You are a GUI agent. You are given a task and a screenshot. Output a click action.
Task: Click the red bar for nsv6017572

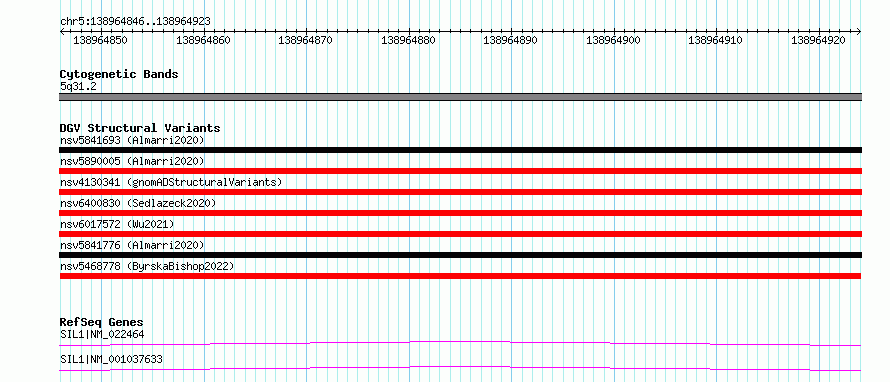point(460,234)
